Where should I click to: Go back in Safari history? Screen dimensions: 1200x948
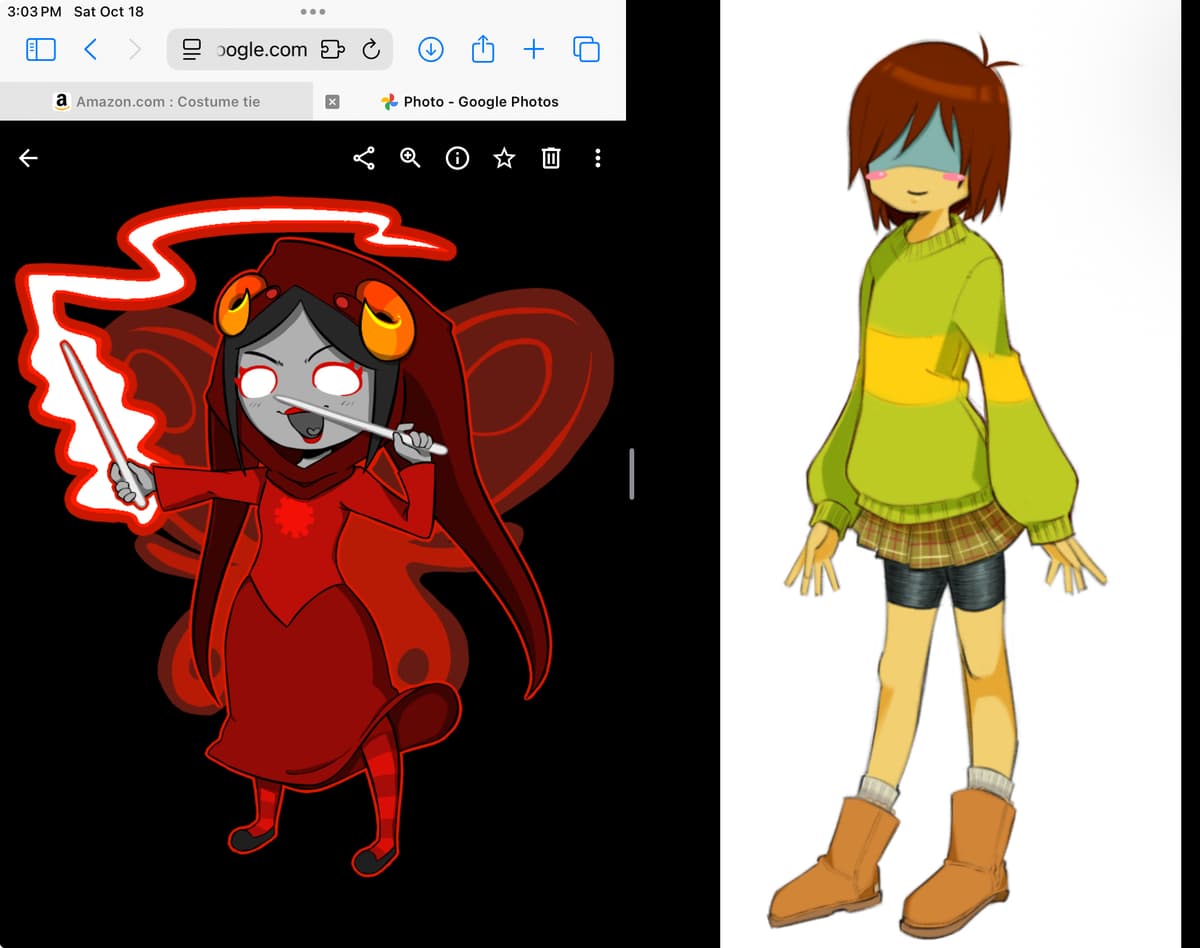[90, 49]
